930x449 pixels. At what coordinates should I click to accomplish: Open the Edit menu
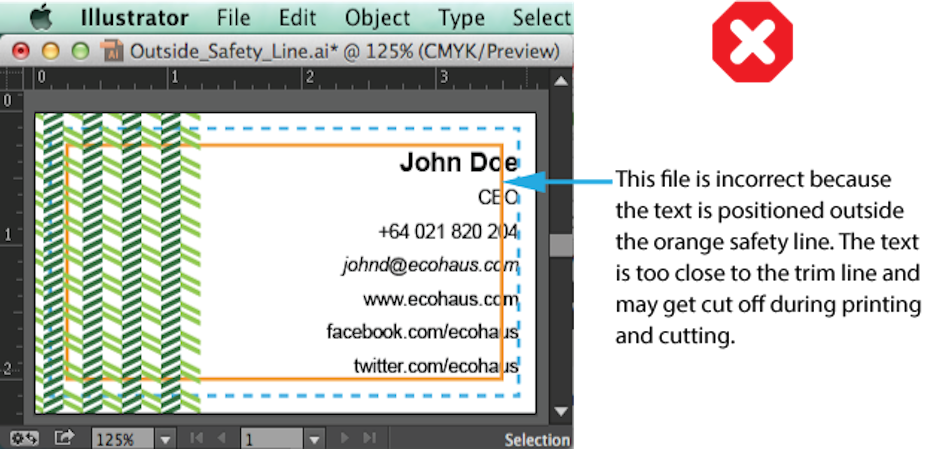tap(298, 18)
